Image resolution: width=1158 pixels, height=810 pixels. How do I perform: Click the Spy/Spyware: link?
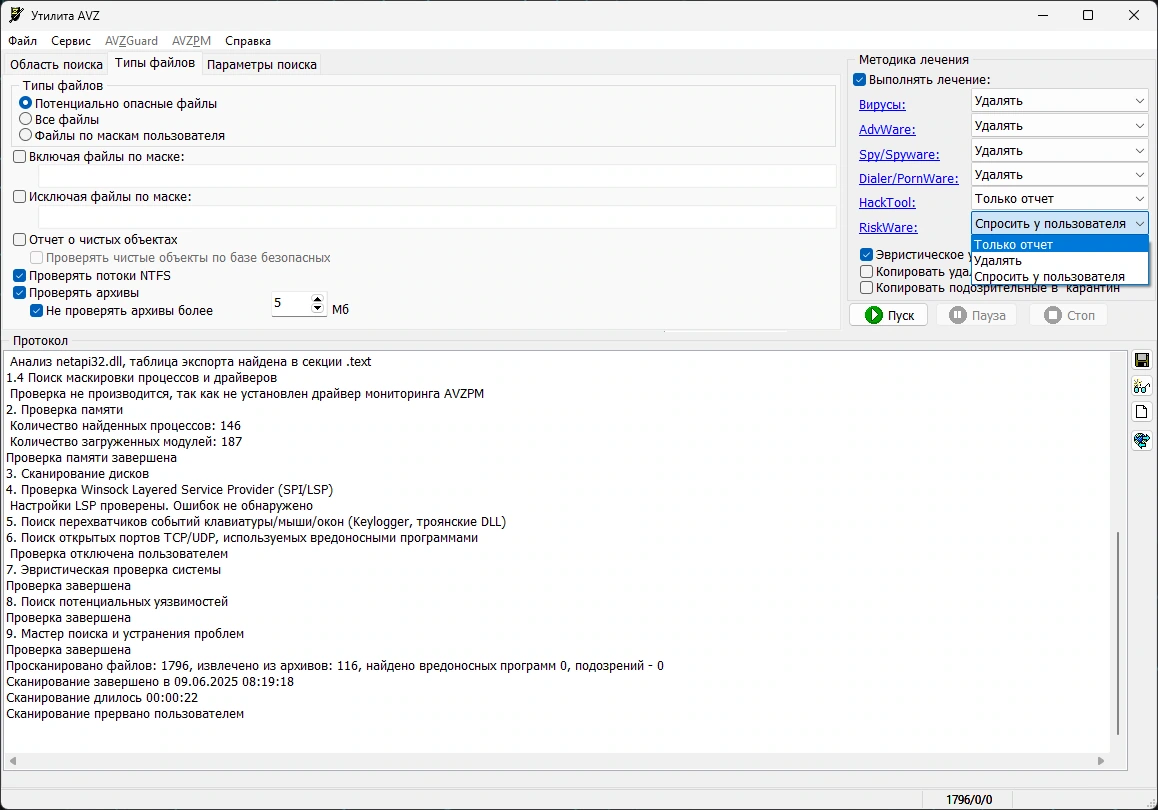899,154
